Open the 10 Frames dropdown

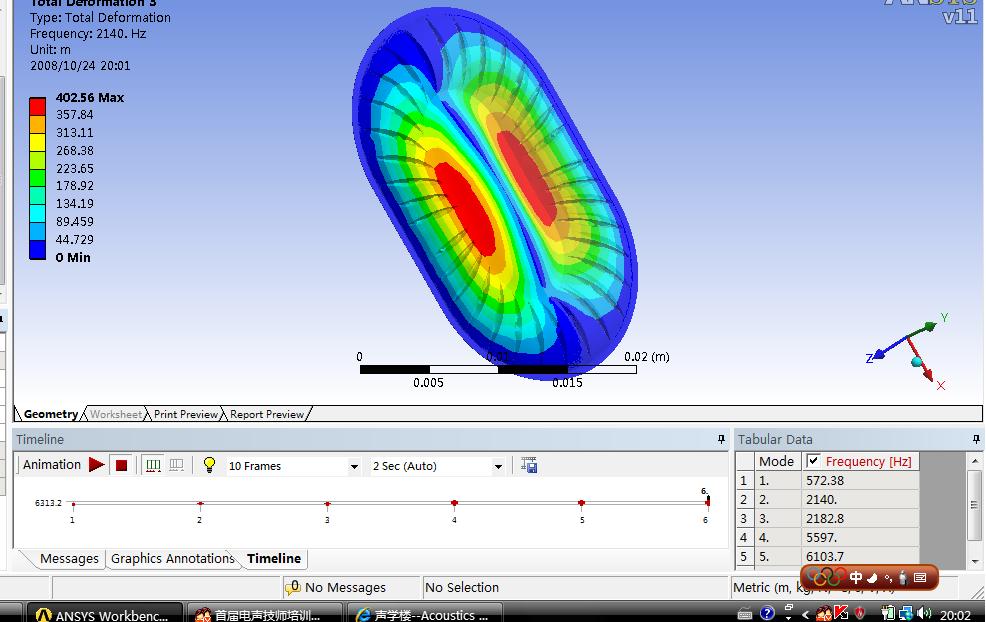[353, 466]
